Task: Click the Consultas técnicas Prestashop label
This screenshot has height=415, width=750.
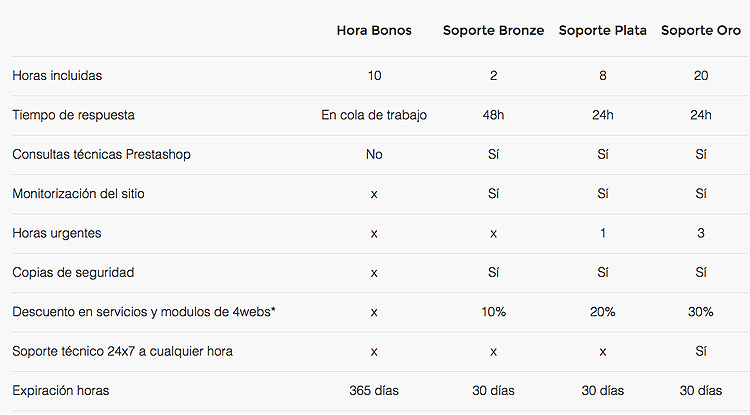Action: [x=101, y=154]
